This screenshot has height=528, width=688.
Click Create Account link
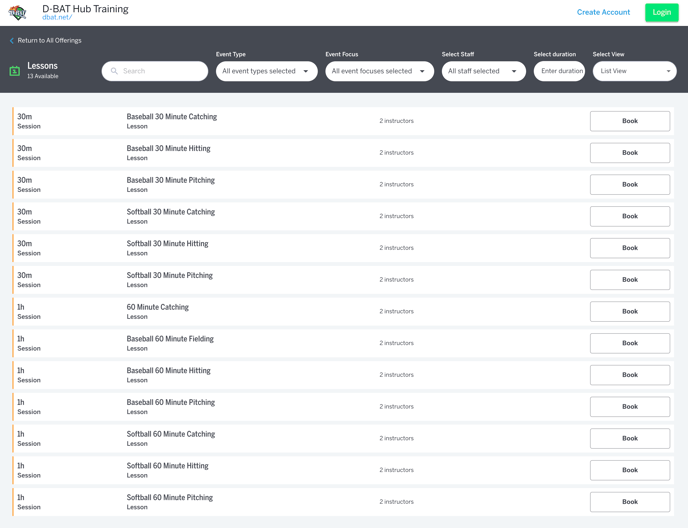tap(603, 12)
